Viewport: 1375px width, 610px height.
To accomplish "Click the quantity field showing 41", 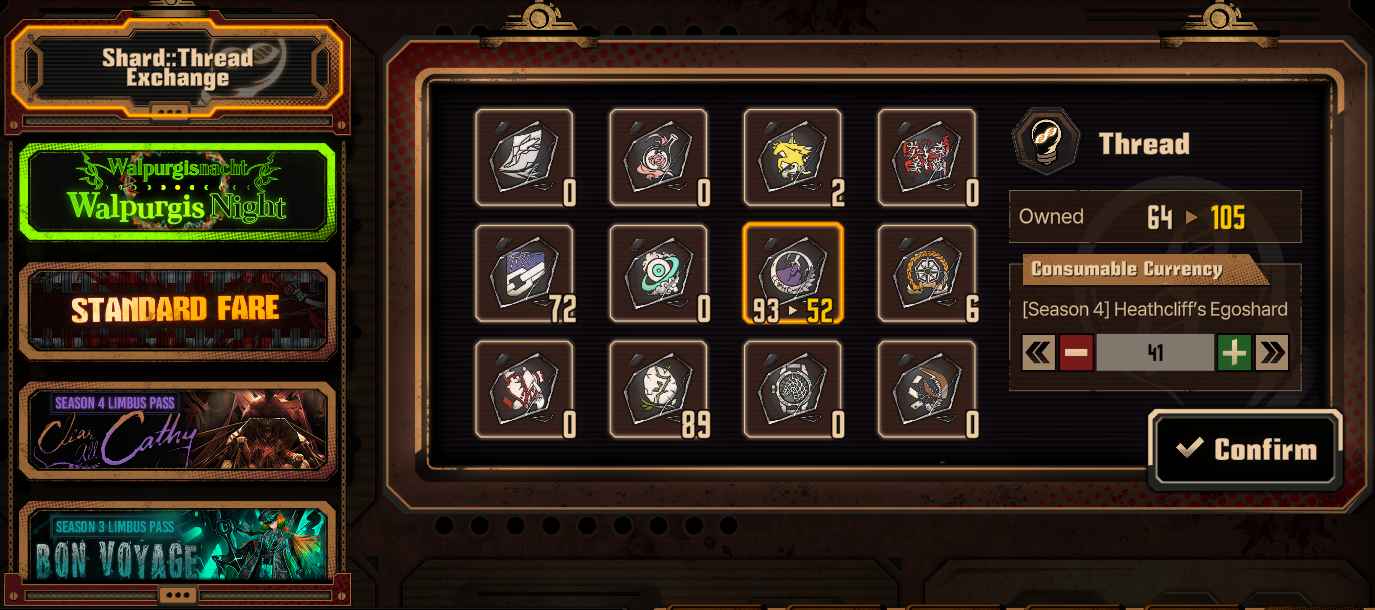I will [1155, 352].
